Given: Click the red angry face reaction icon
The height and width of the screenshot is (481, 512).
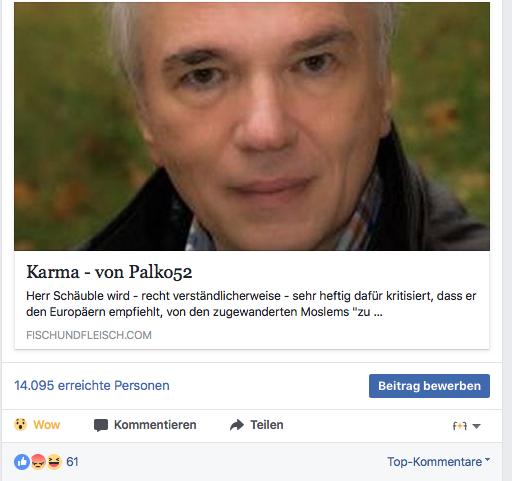Looking at the screenshot, I should 38,462.
